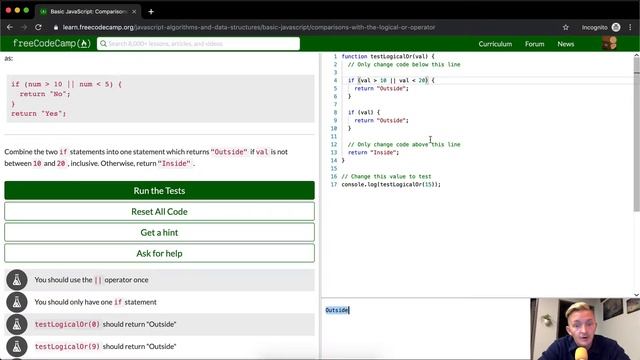Click Get a hint button
The image size is (640, 360).
160,232
